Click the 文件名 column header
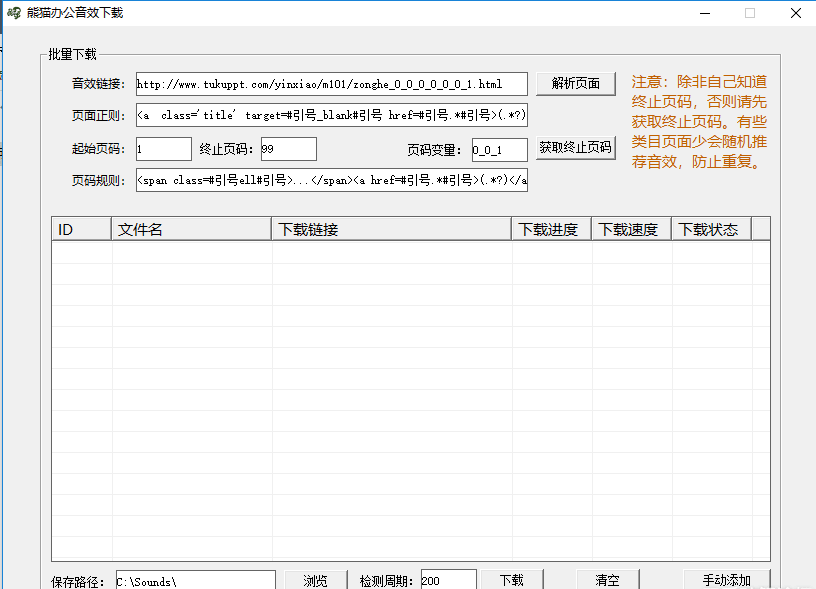Image resolution: width=816 pixels, height=589 pixels. (192, 229)
